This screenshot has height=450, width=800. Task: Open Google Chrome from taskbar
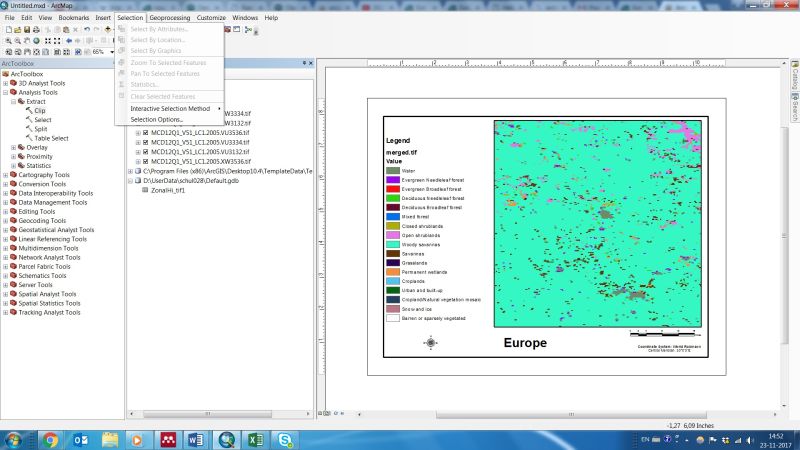click(50, 440)
